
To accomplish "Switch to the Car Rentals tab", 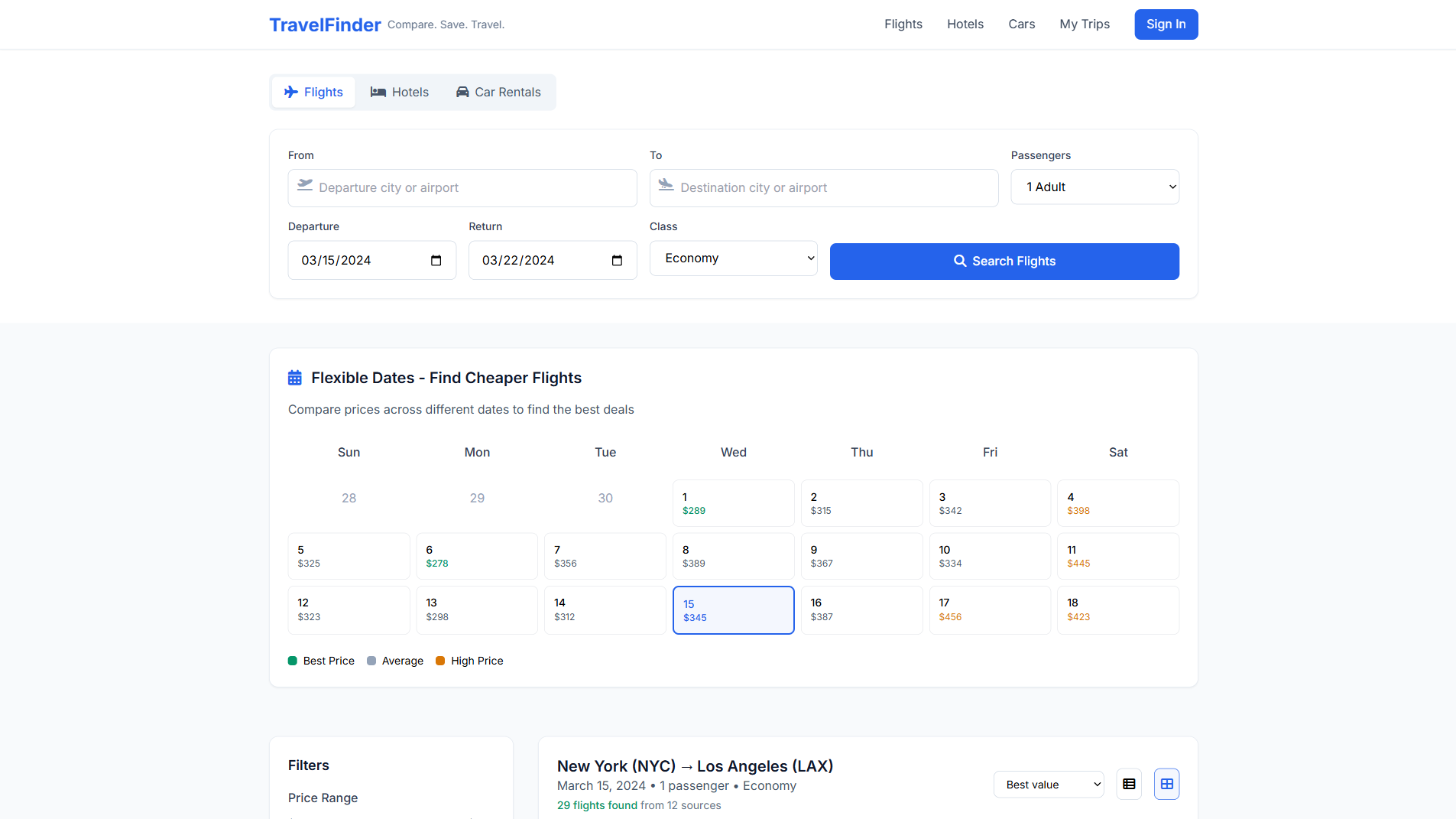I will click(498, 92).
